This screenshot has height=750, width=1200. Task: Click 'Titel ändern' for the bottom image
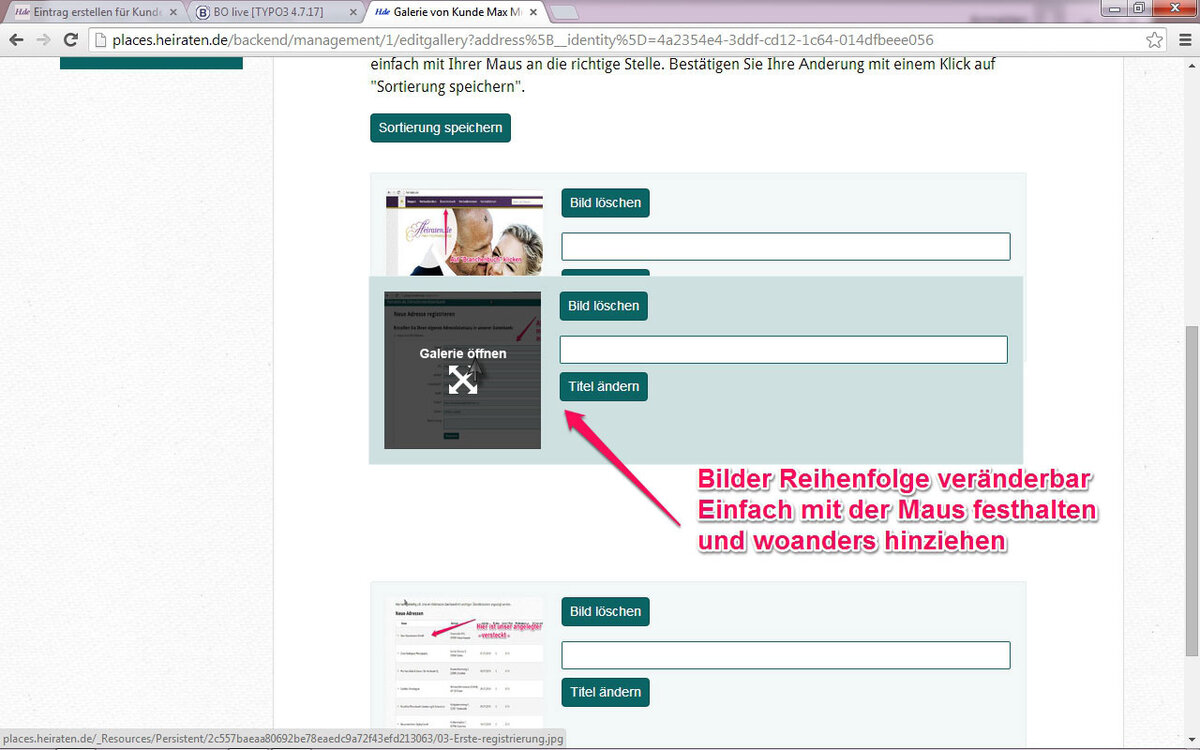coord(605,692)
